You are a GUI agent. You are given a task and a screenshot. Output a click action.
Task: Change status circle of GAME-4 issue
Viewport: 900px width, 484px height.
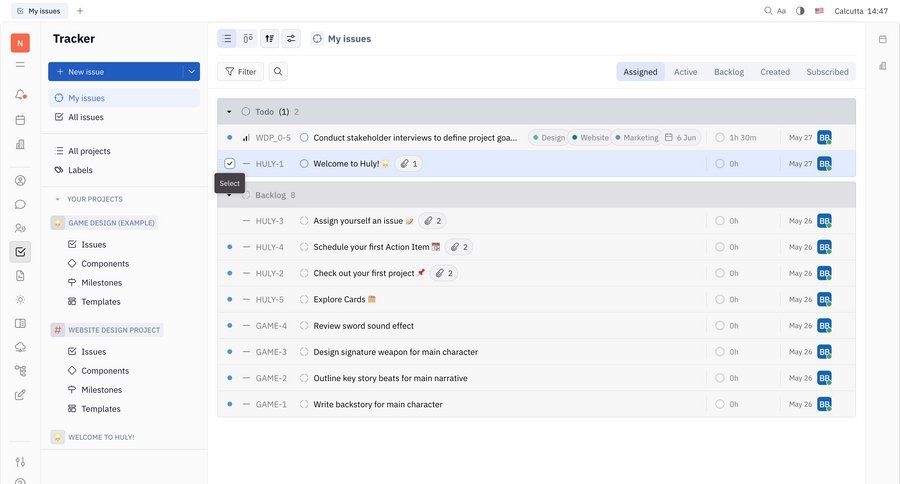click(x=304, y=326)
